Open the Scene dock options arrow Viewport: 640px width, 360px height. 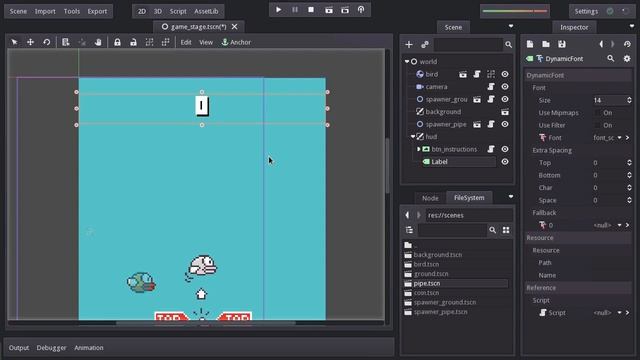coord(511,26)
